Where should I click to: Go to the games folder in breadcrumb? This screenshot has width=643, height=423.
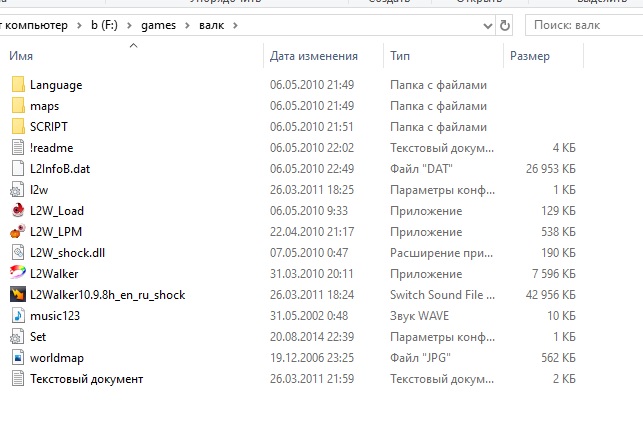[x=158, y=25]
